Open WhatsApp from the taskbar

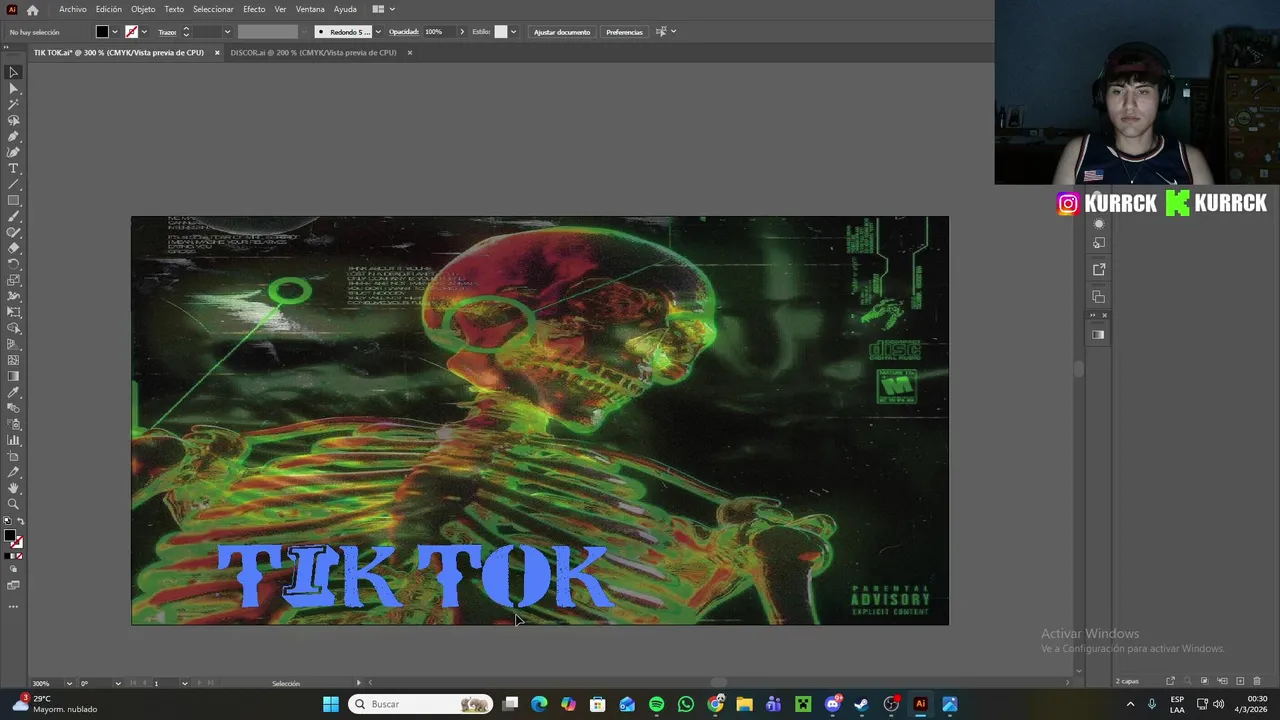[x=685, y=704]
